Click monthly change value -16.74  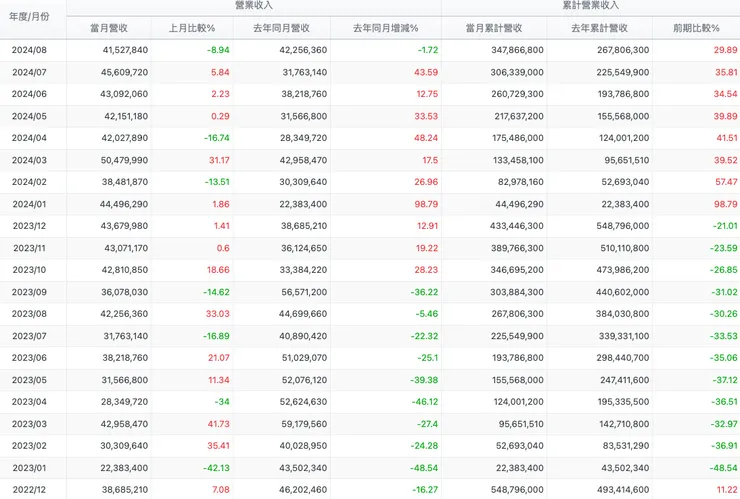217,138
